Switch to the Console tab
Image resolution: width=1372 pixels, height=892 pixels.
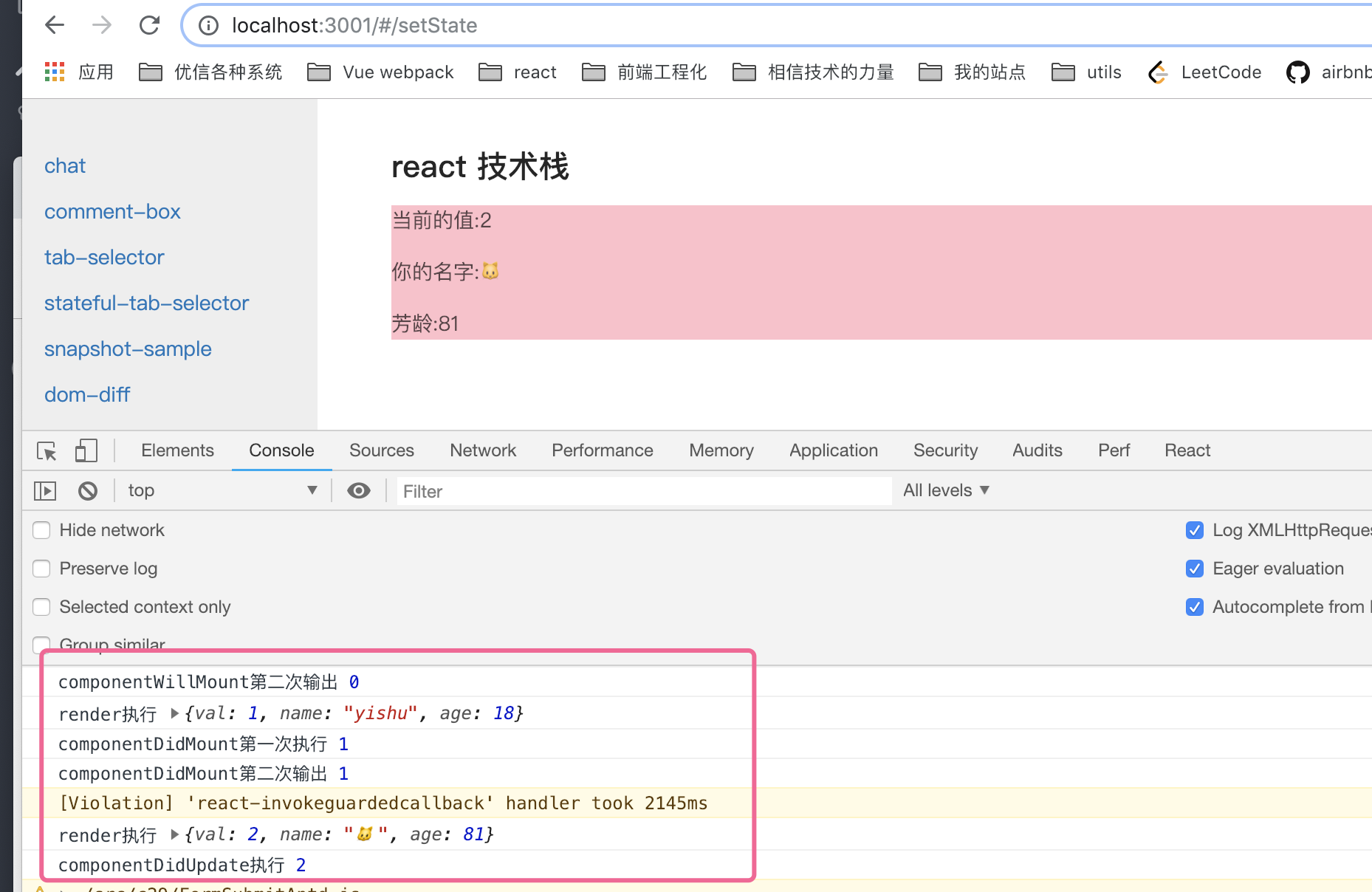click(281, 450)
